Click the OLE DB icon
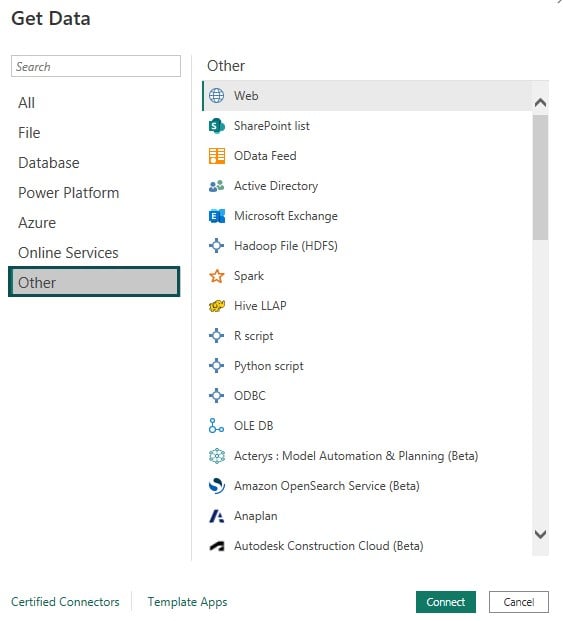This screenshot has width=563, height=621. [216, 426]
